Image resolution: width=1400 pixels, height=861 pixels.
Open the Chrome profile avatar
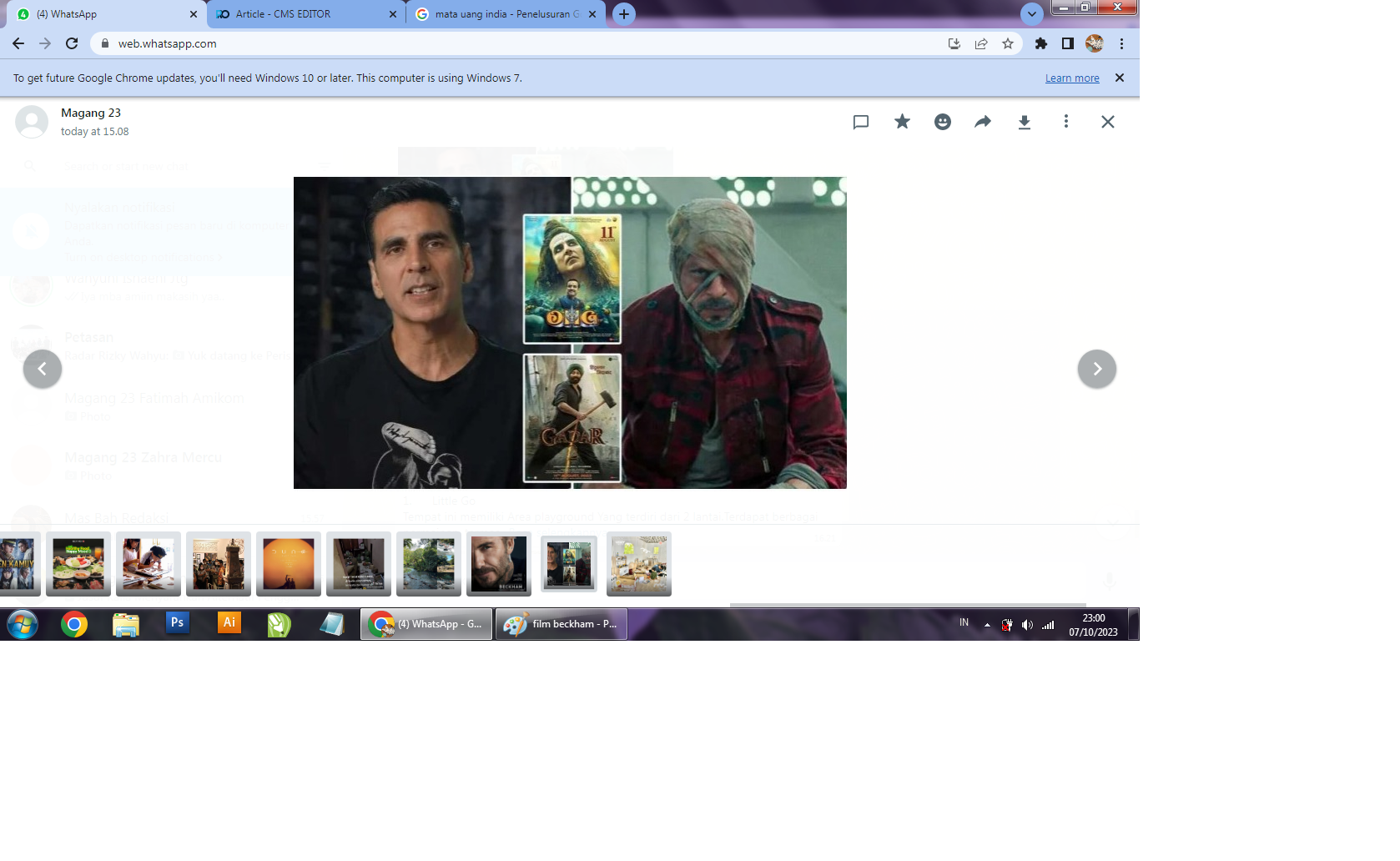pos(1095,43)
